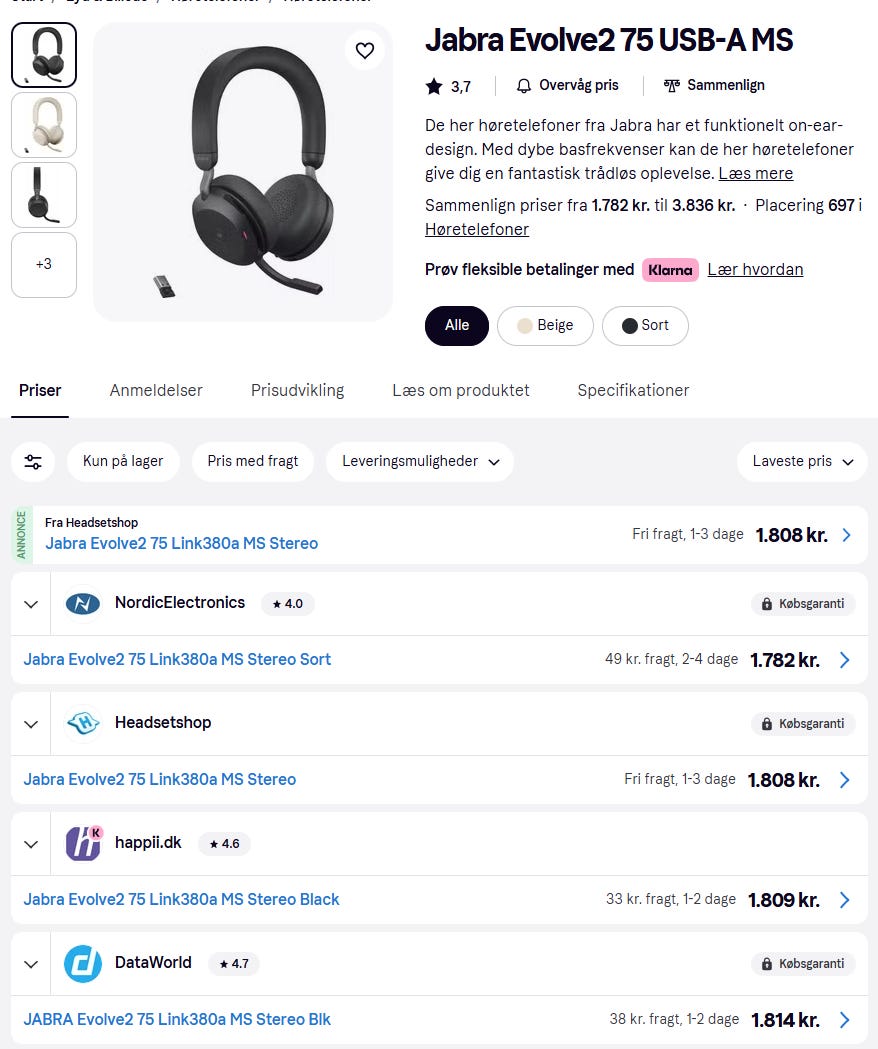This screenshot has height=1049, width=878.
Task: Expand the NordicElectronics offer row
Action: 31,604
